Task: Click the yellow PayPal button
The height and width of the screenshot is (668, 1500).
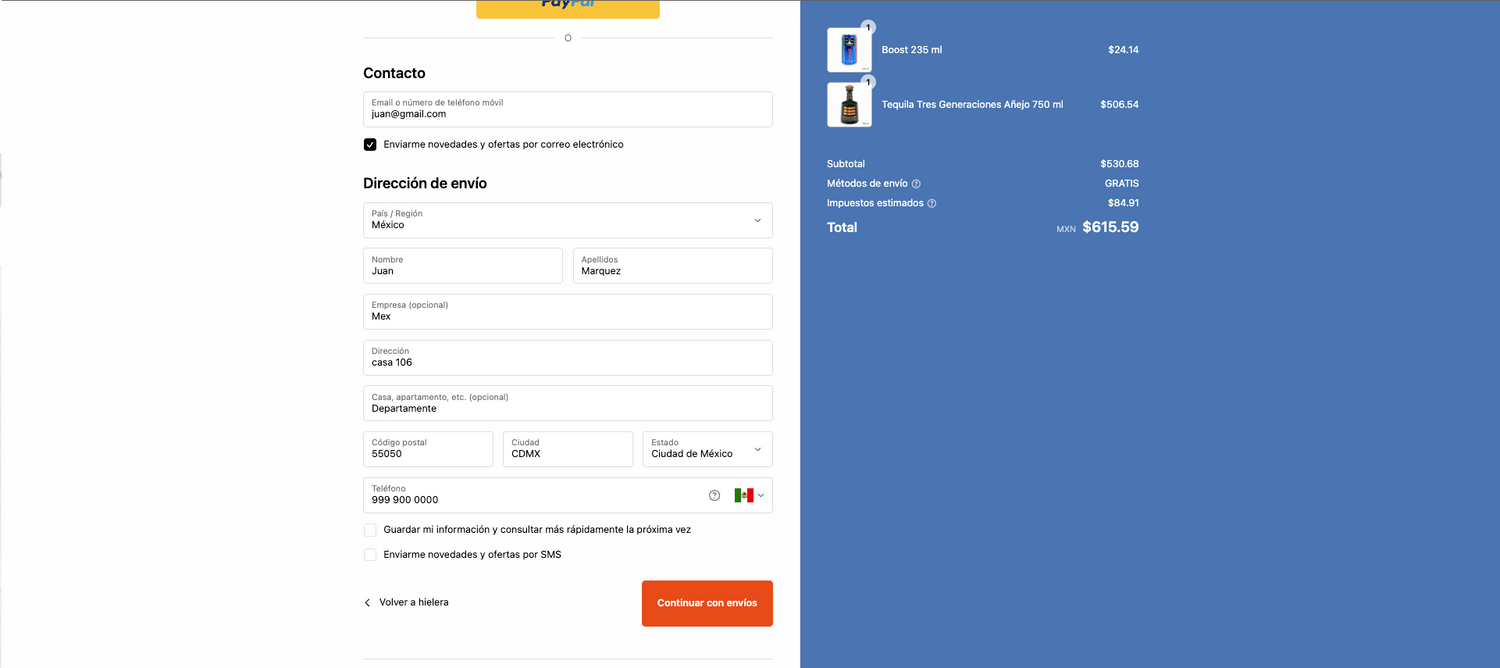Action: pos(567,8)
